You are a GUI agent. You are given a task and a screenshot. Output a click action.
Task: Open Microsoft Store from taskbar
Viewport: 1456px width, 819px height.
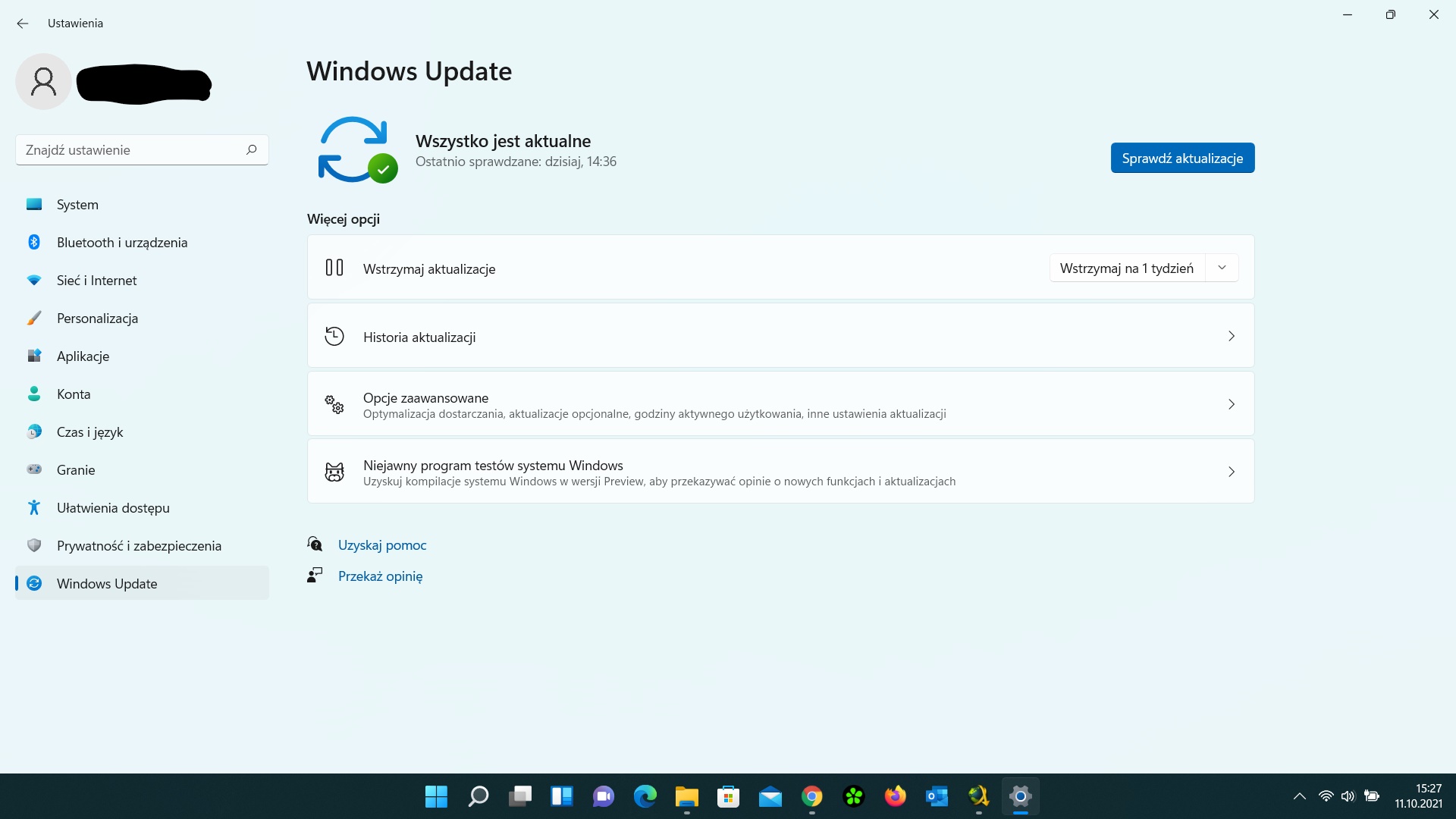click(729, 796)
